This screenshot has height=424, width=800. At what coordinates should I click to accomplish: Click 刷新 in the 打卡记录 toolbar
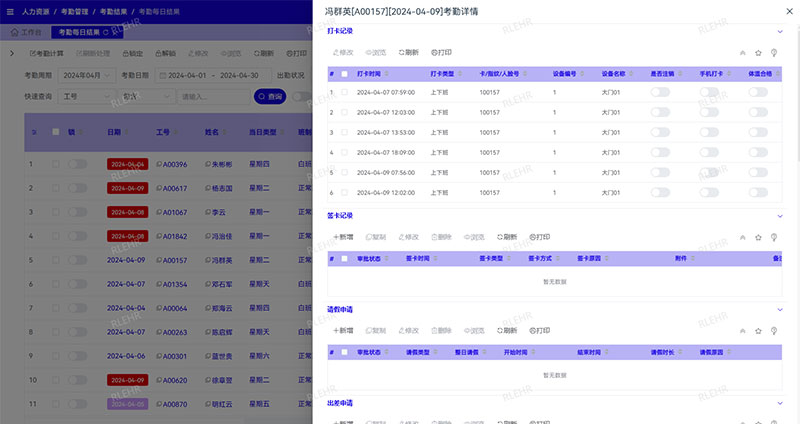[x=409, y=53]
